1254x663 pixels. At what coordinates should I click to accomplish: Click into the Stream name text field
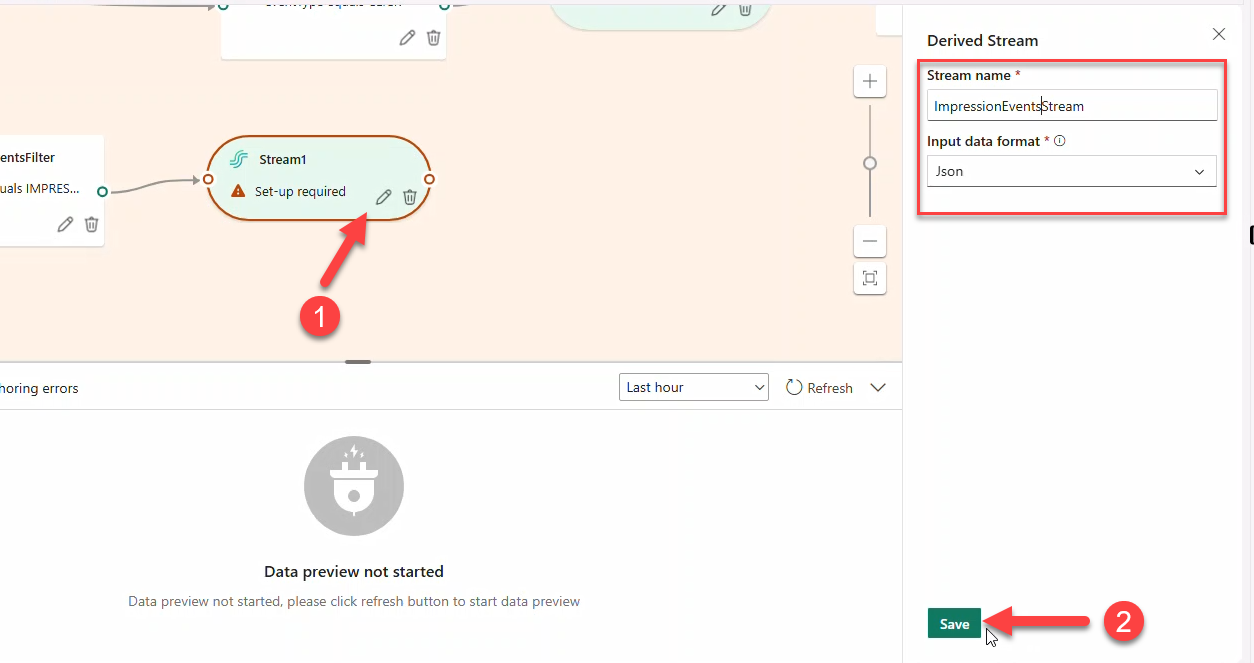pos(1071,106)
